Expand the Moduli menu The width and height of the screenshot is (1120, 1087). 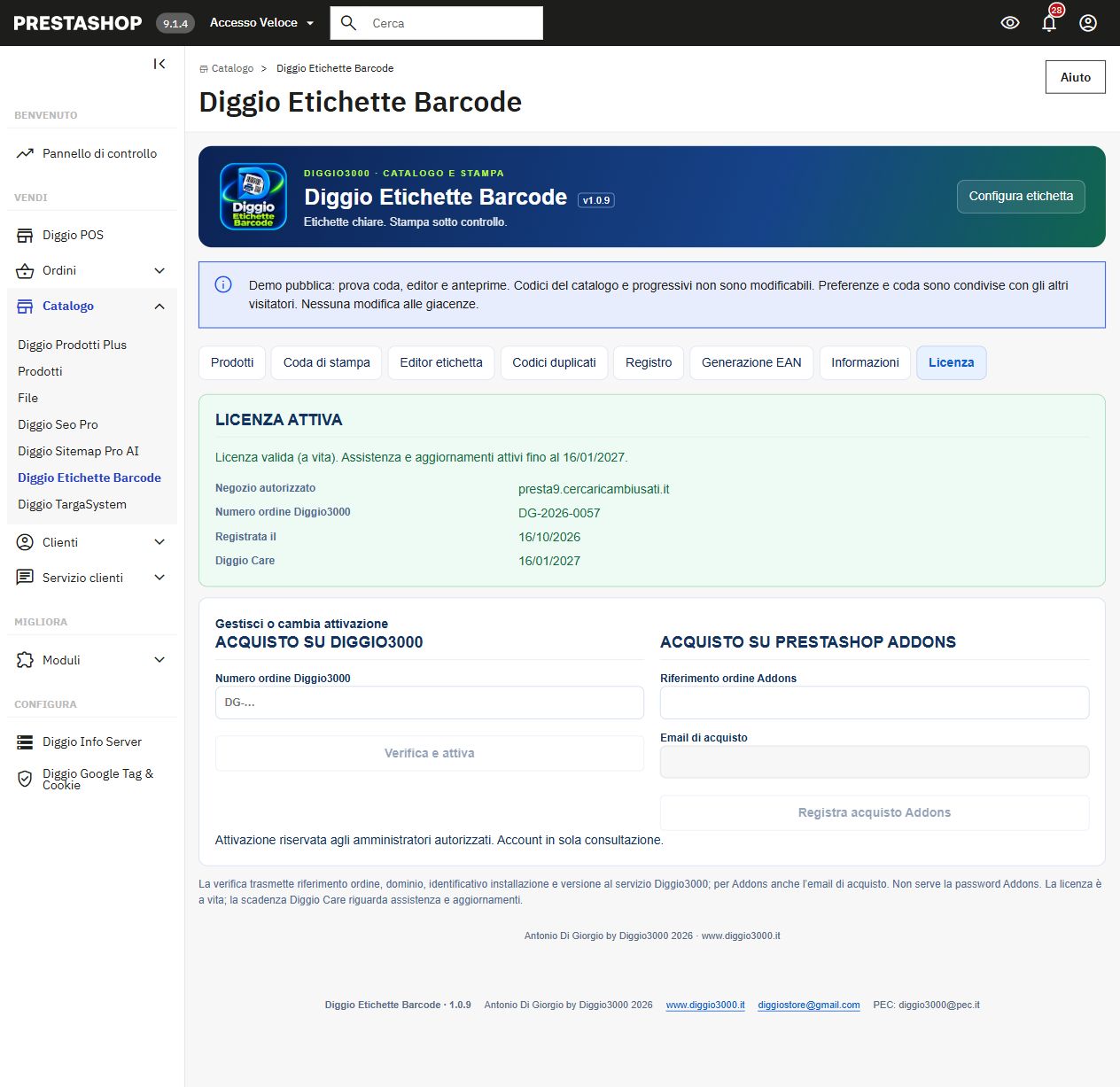pyautogui.click(x=159, y=660)
